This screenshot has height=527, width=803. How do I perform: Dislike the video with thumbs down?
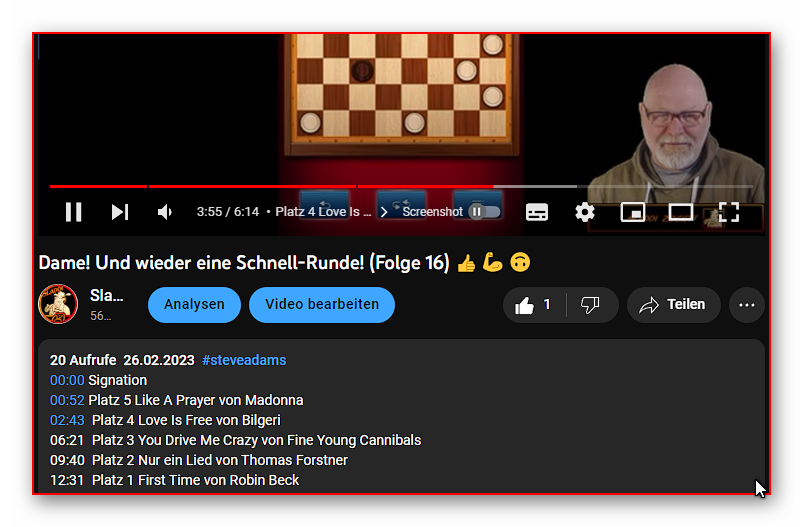click(590, 305)
